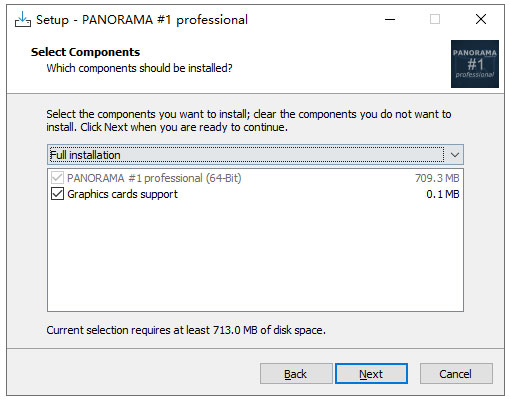510x400 pixels.
Task: Cancel the installation
Action: tap(456, 374)
